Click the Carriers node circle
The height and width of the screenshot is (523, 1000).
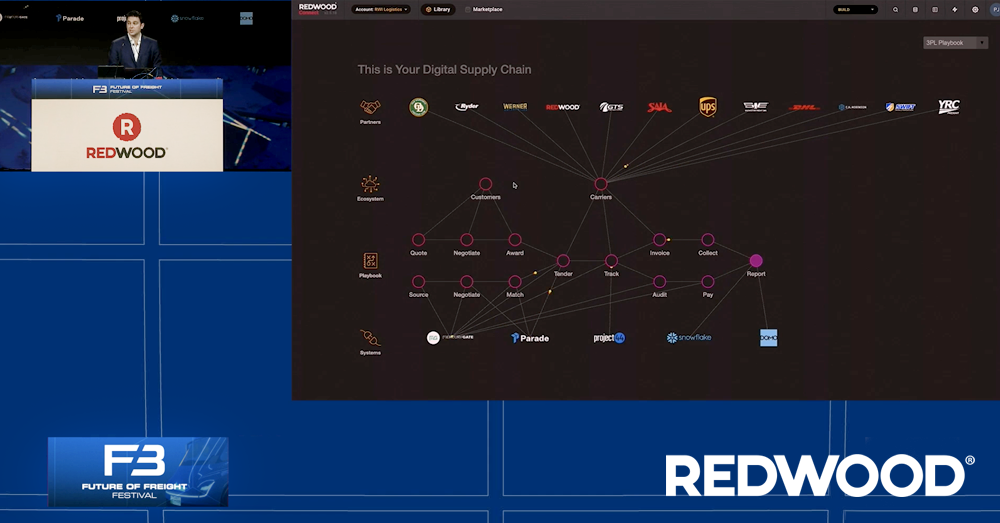click(601, 184)
